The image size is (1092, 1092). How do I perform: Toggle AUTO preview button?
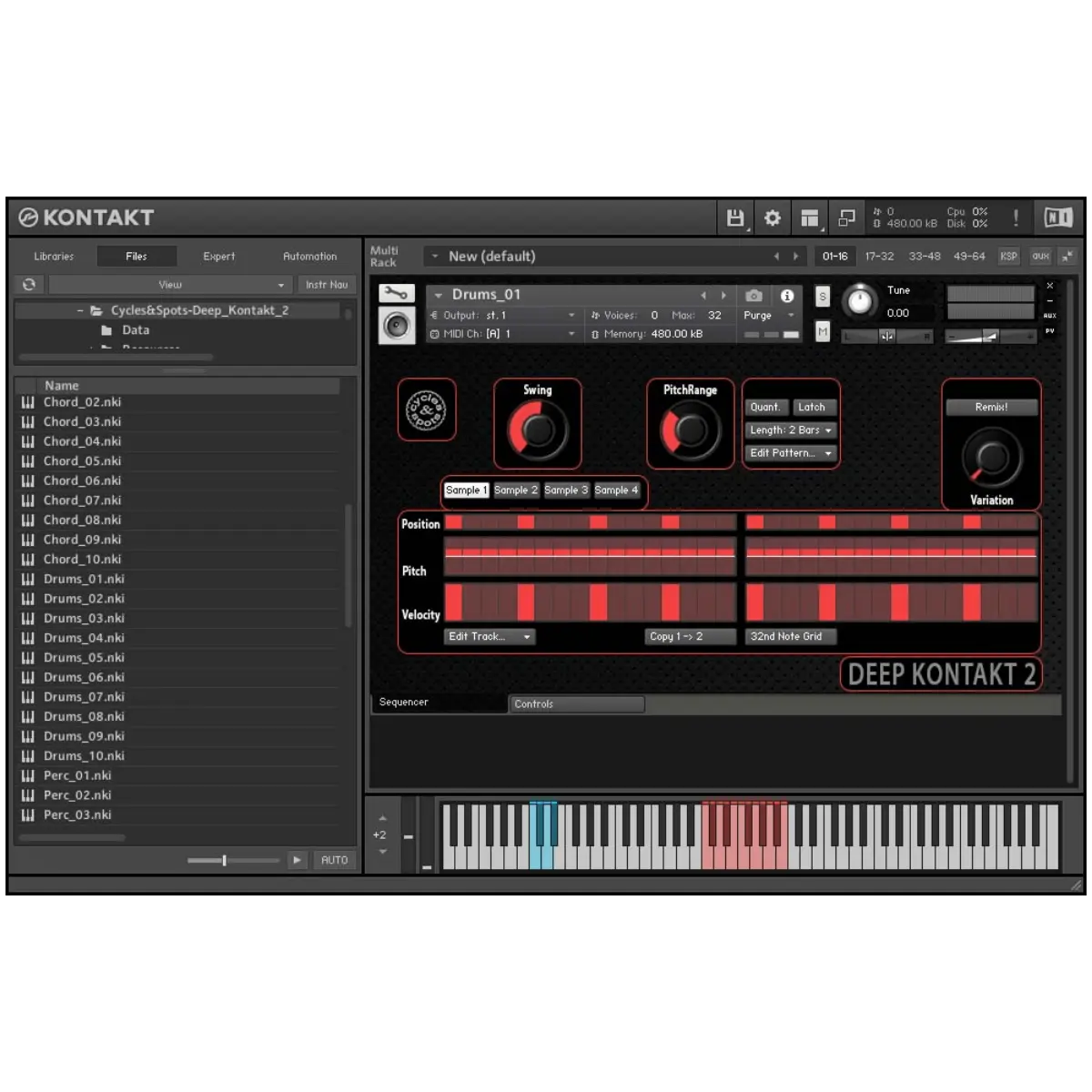[x=334, y=860]
